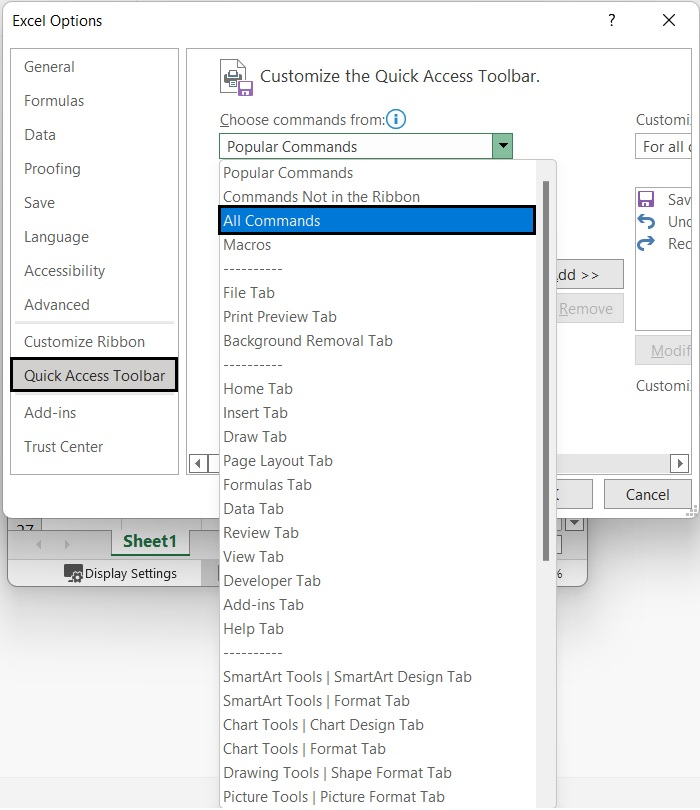Select Review Tab in dropdown list
The image size is (700, 810).
[377, 533]
